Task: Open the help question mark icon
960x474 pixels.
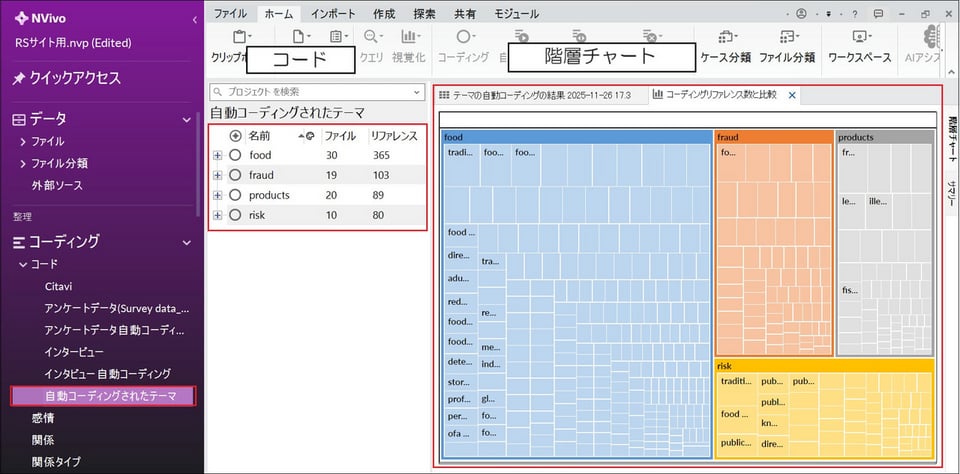Action: point(855,13)
